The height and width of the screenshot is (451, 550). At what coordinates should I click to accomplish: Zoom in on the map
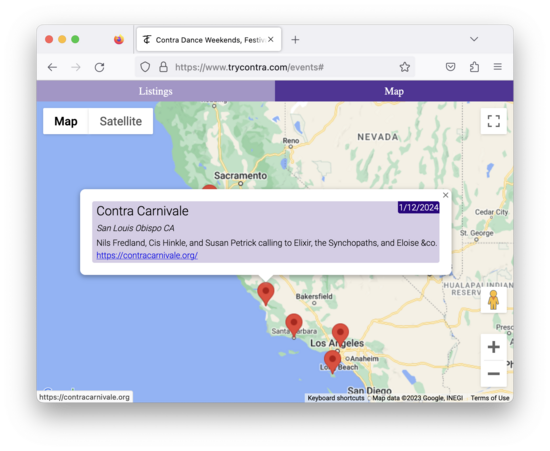click(494, 347)
